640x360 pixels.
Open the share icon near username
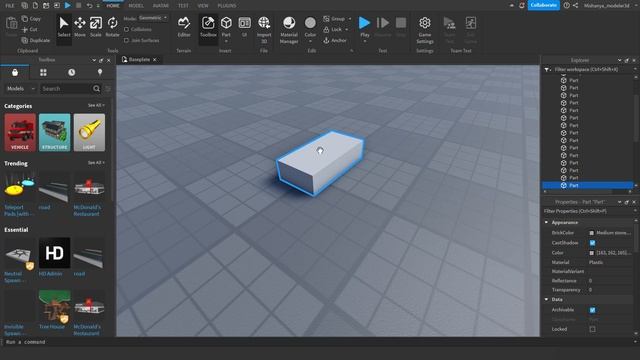tap(576, 5)
